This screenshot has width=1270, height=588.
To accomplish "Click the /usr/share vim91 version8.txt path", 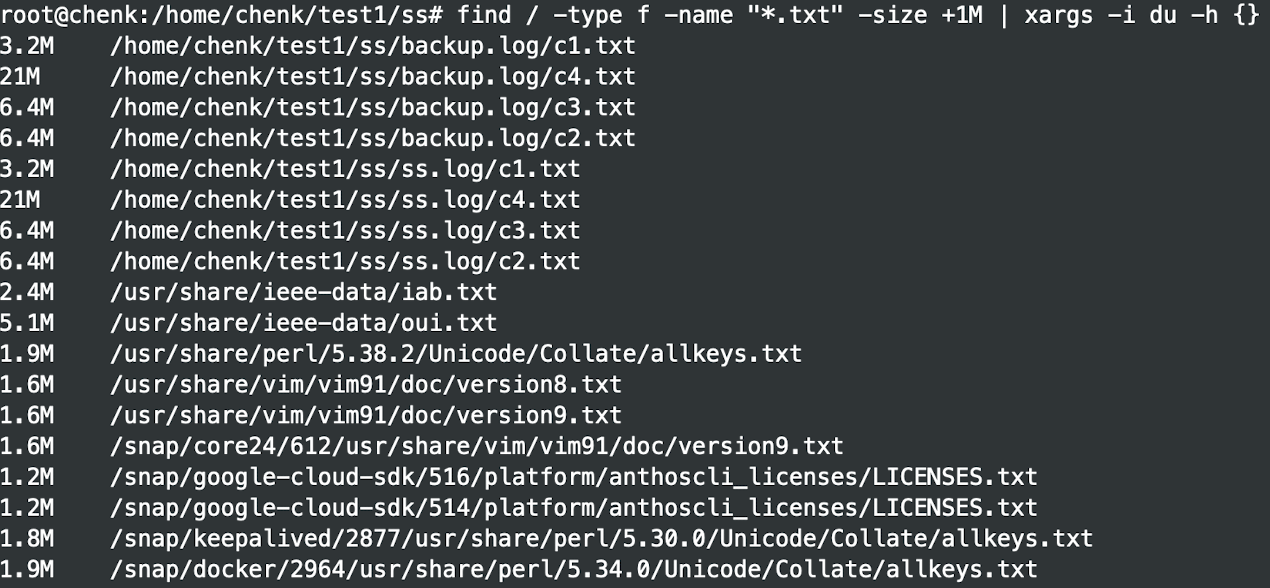I will coord(366,385).
